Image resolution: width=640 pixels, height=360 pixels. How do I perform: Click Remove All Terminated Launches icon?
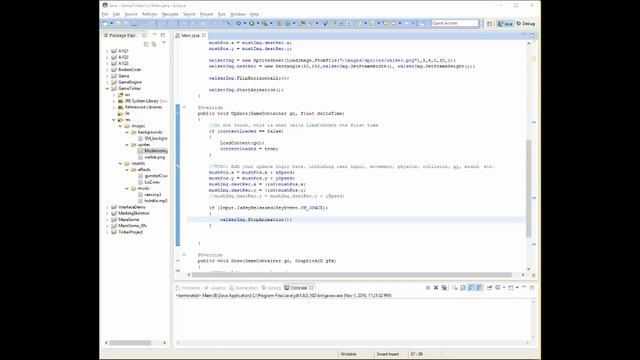(444, 288)
